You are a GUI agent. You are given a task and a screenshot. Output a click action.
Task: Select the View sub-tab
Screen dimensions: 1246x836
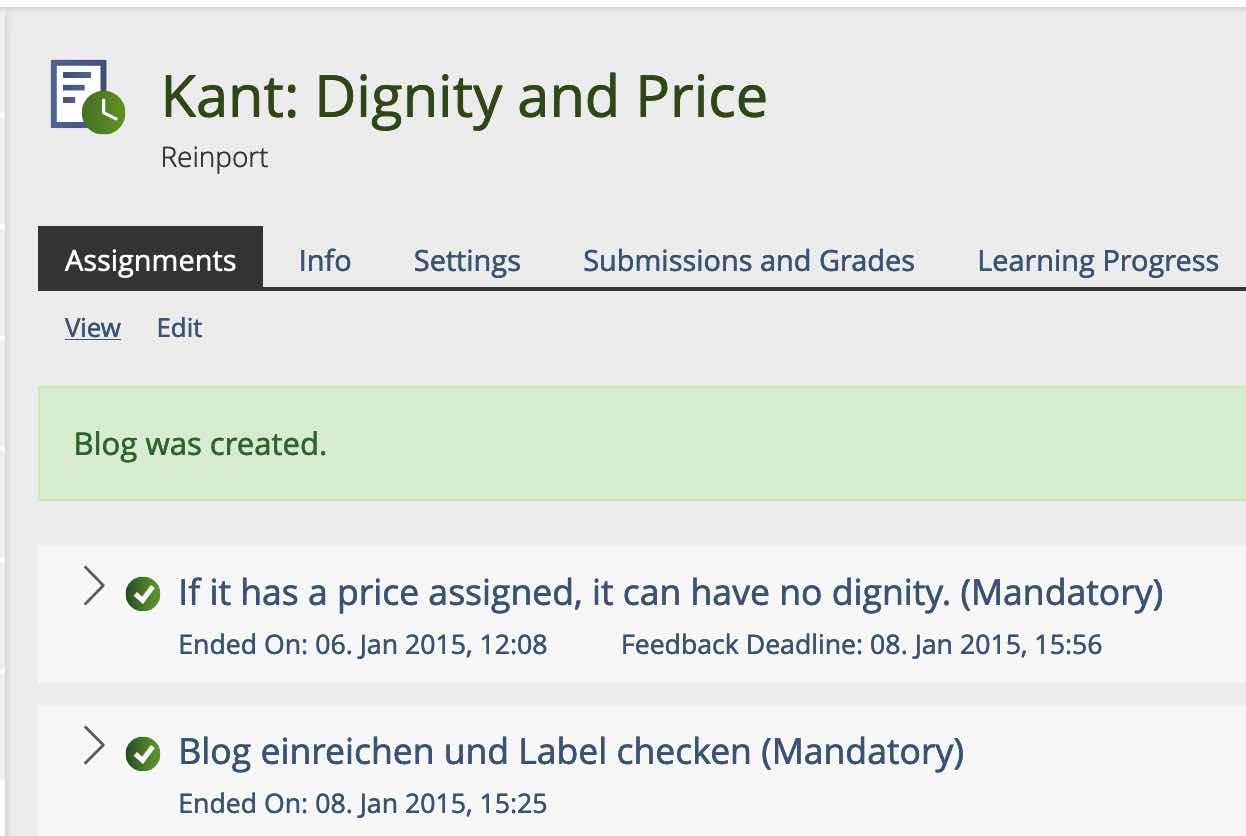click(x=93, y=328)
